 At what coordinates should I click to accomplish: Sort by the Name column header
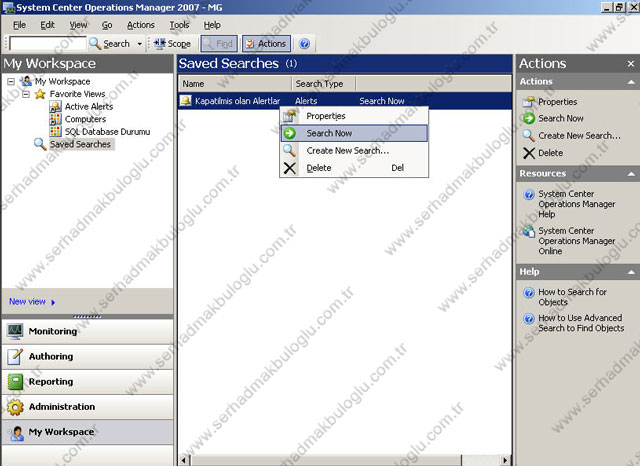point(235,84)
